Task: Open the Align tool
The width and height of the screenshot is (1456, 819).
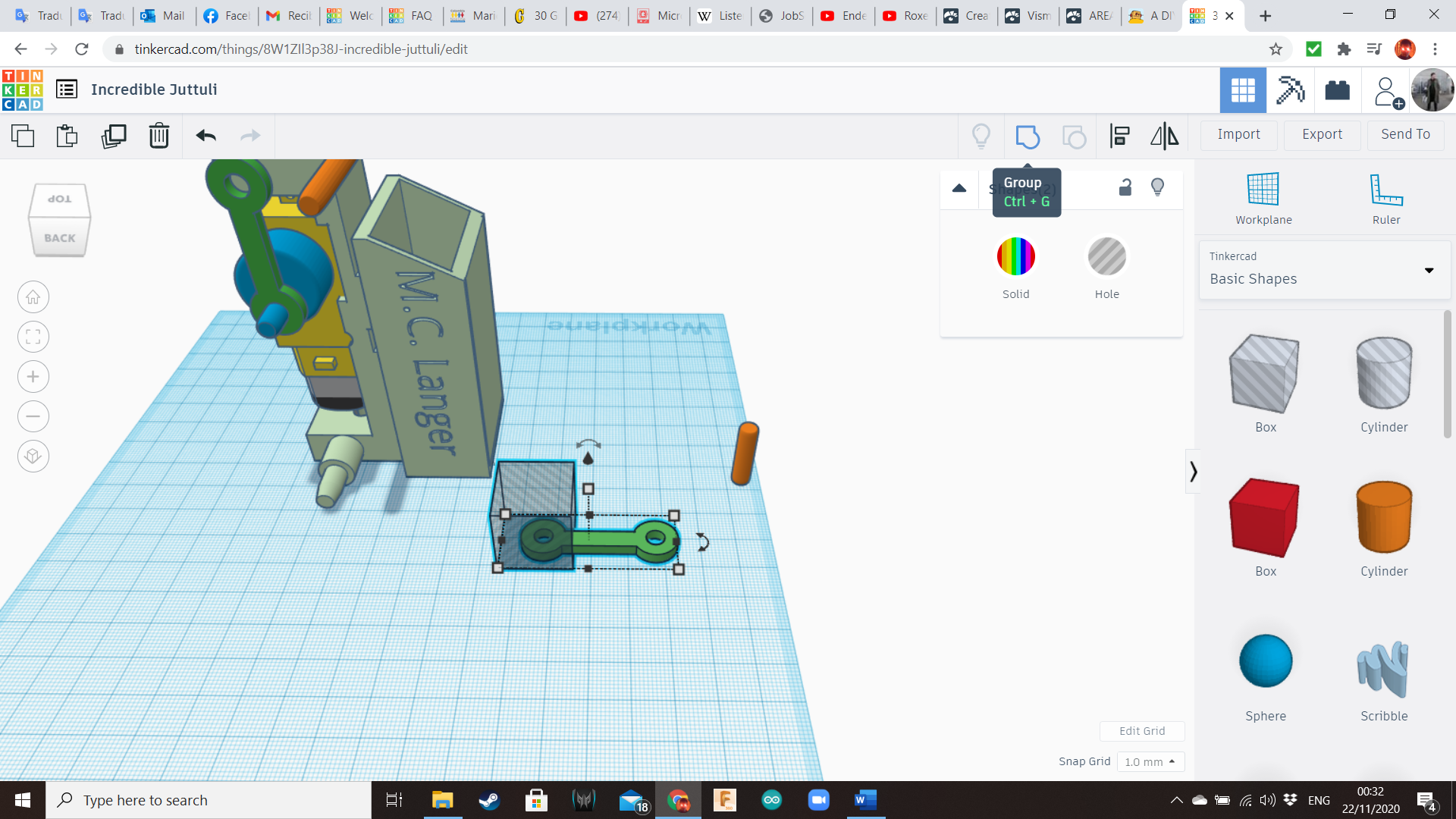Action: [x=1119, y=136]
